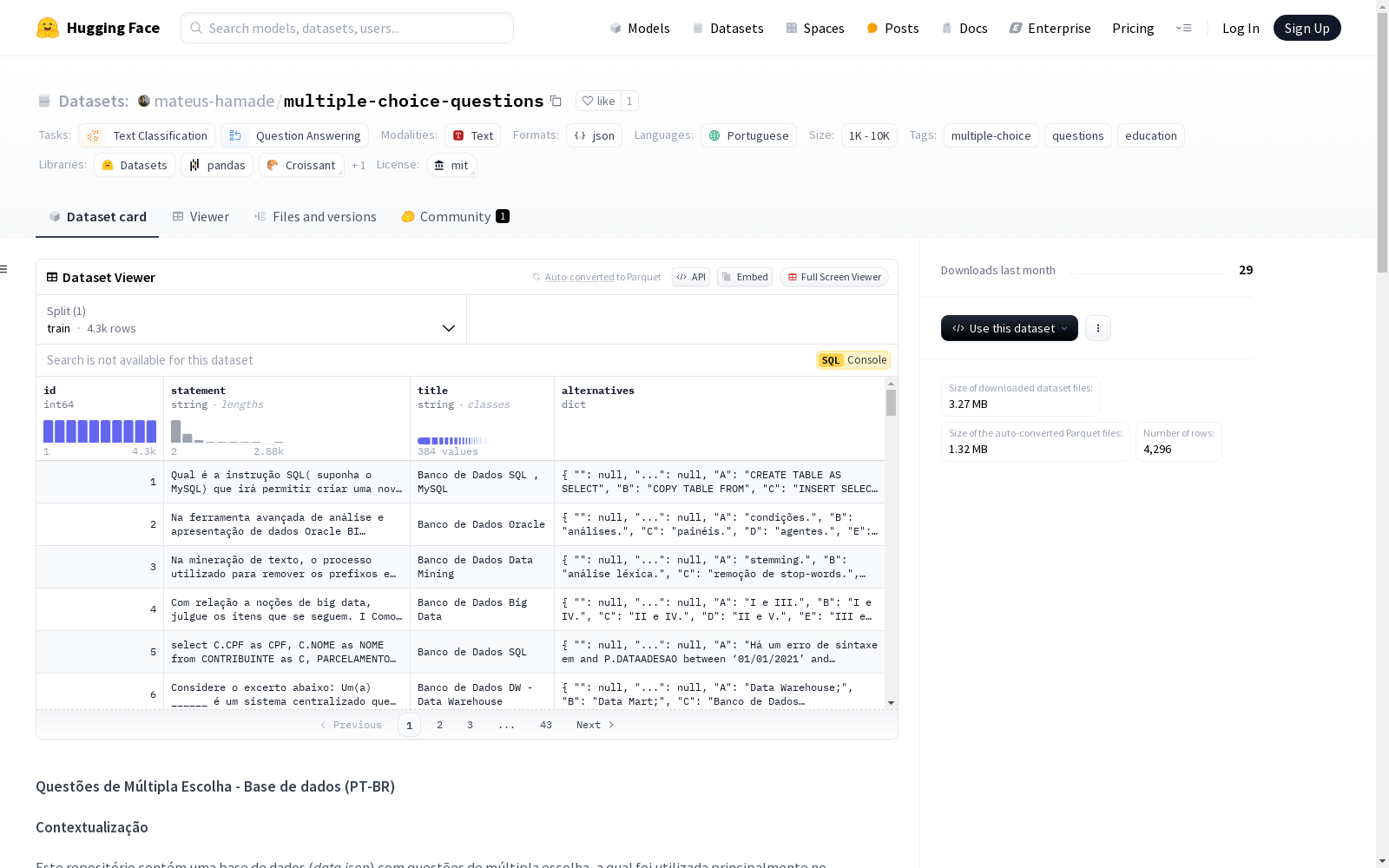Open Docs from navigation

coord(964,28)
